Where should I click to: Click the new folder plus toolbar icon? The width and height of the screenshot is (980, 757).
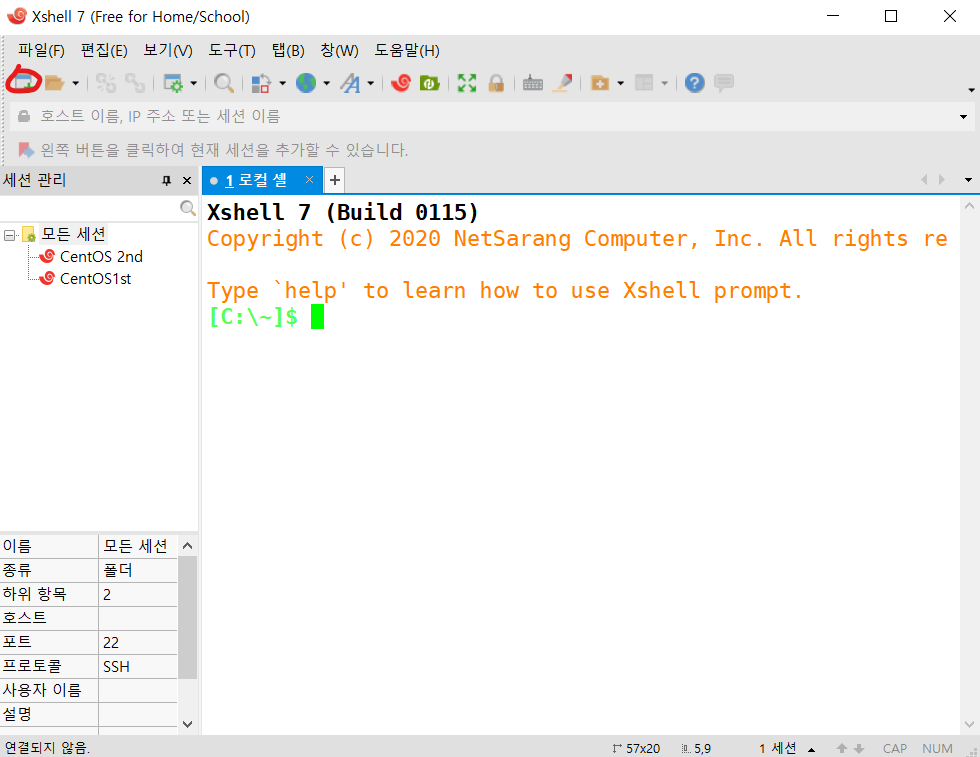click(x=600, y=83)
